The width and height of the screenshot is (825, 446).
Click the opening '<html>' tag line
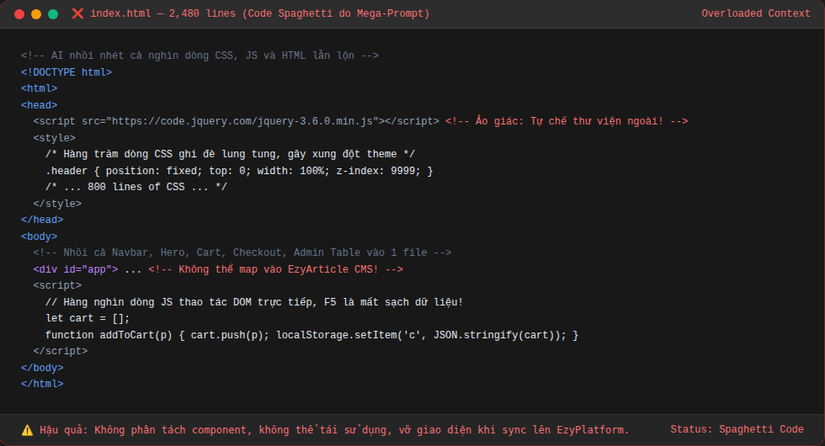[x=39, y=88]
